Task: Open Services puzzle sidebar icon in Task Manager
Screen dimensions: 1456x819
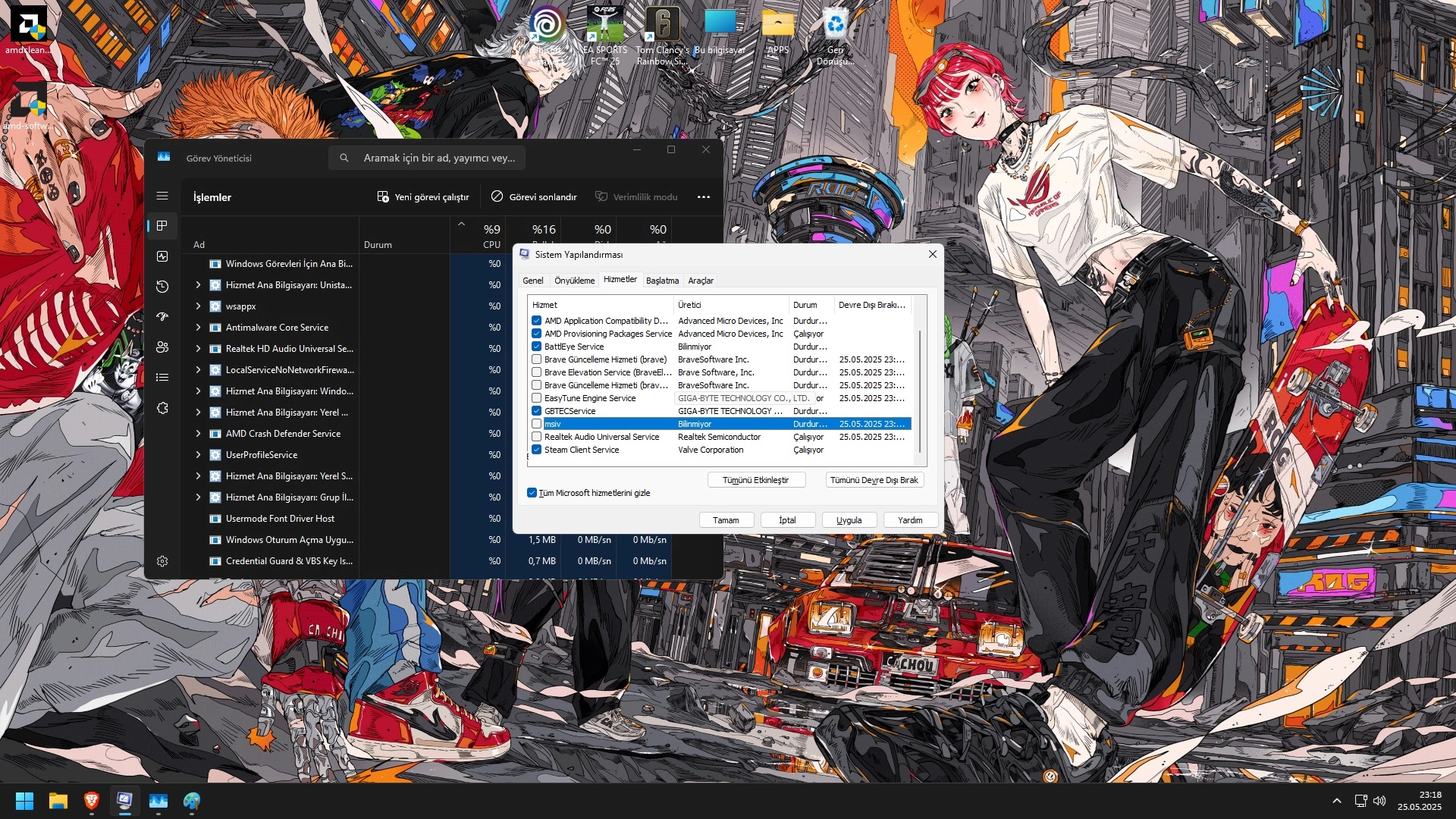Action: point(162,408)
